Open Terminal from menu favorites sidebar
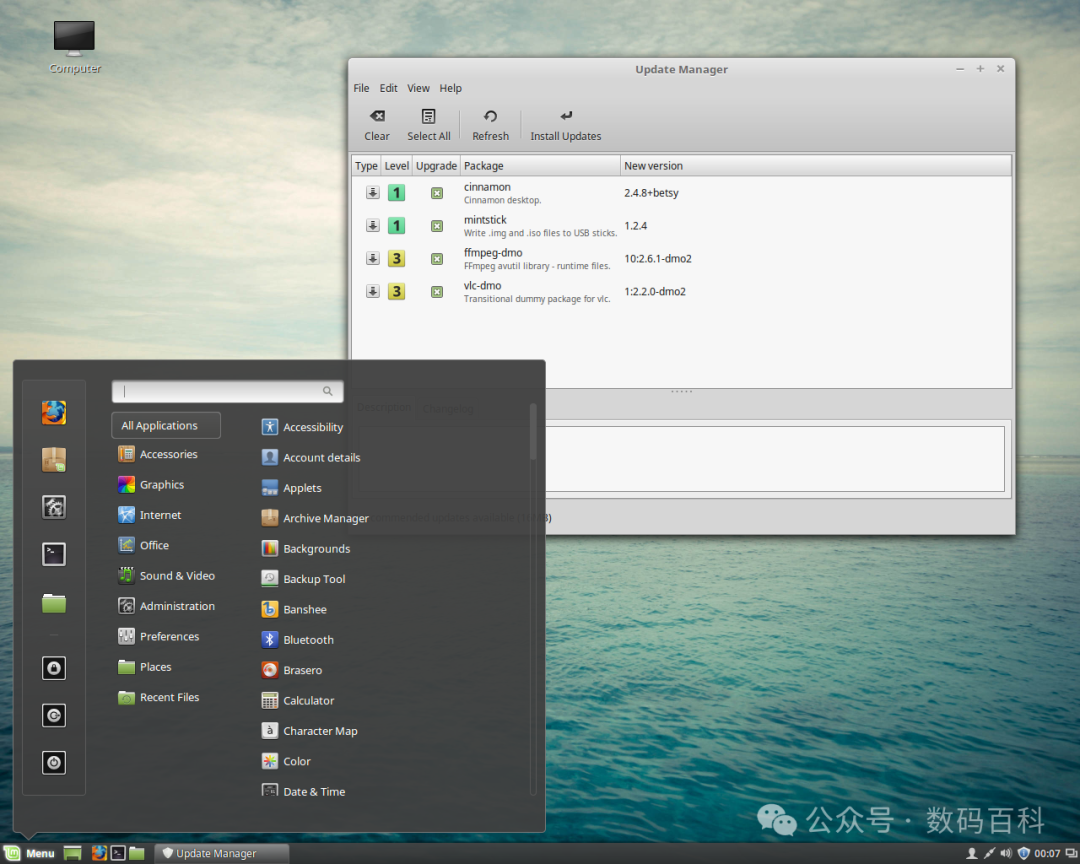The width and height of the screenshot is (1080, 864). click(54, 554)
